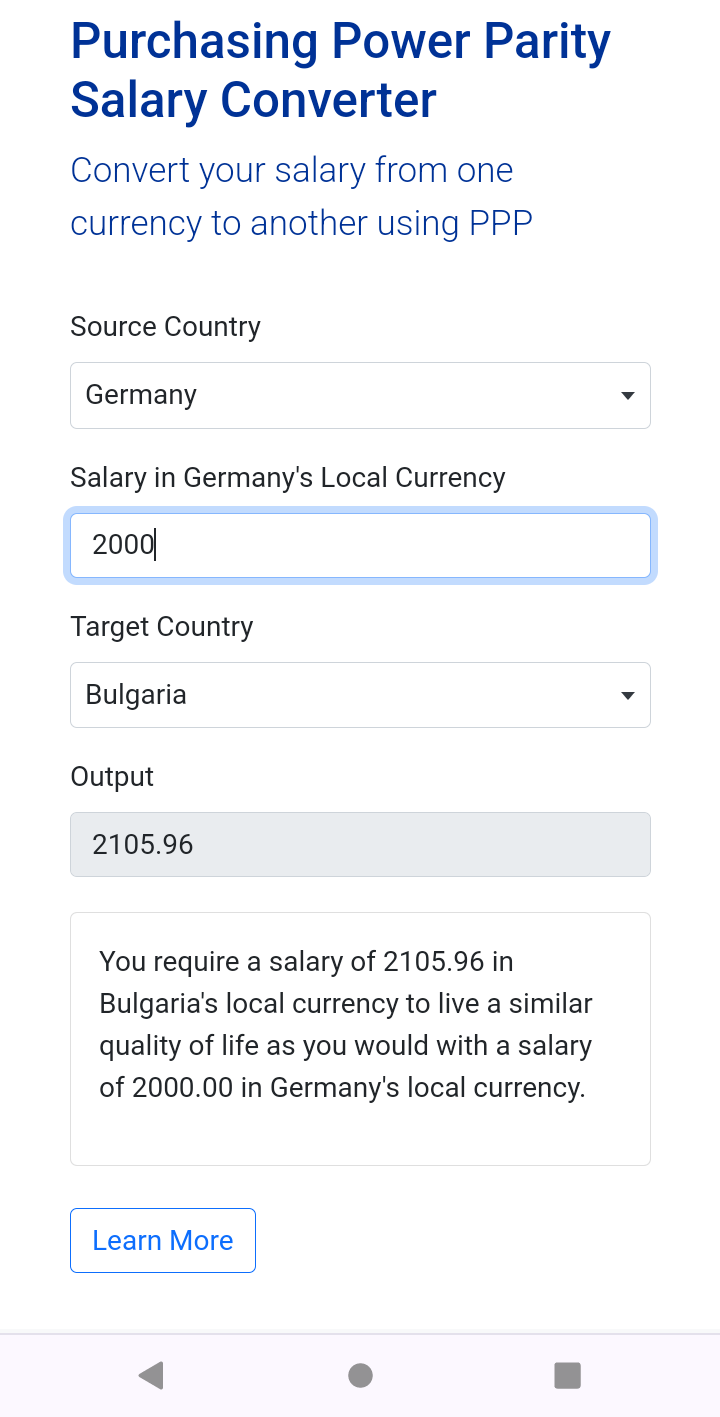Tap the Android recent apps square
The width and height of the screenshot is (720, 1417).
pos(567,1376)
